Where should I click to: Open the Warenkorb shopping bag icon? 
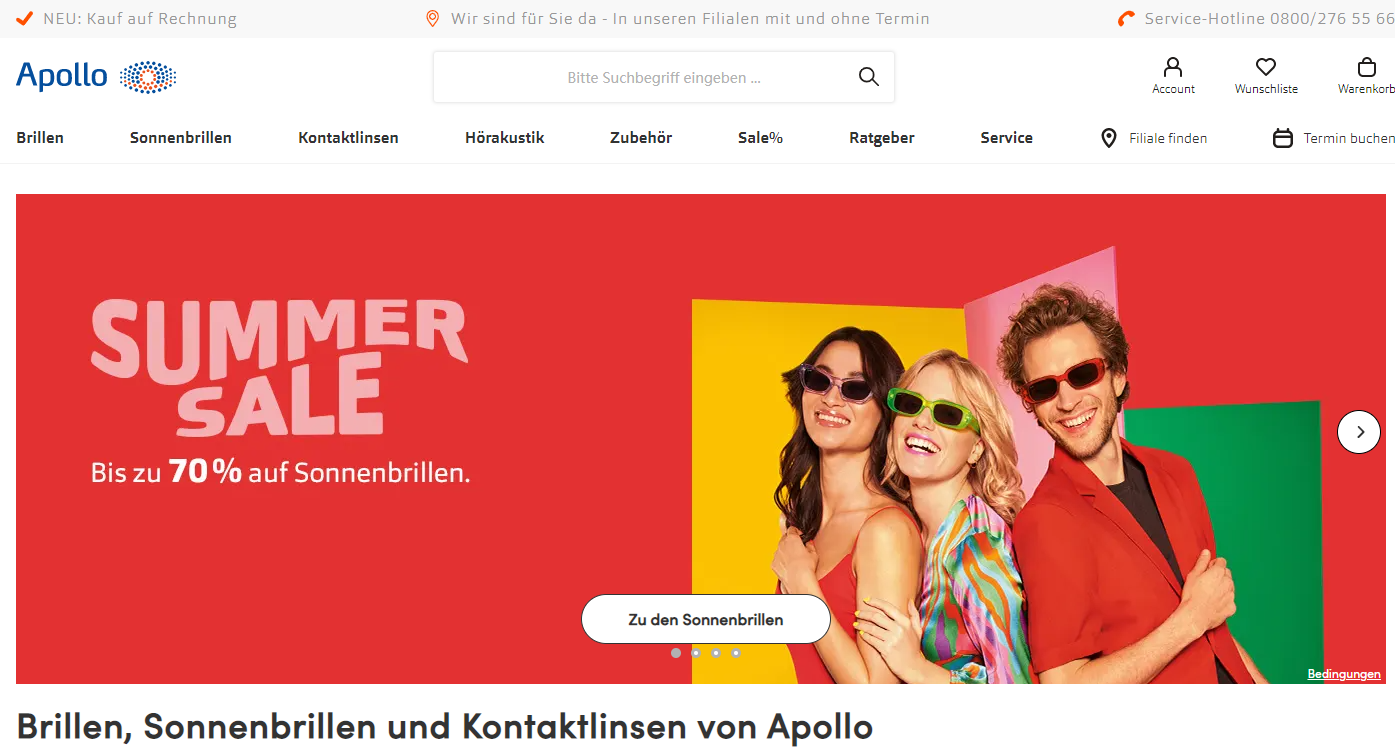(x=1367, y=67)
